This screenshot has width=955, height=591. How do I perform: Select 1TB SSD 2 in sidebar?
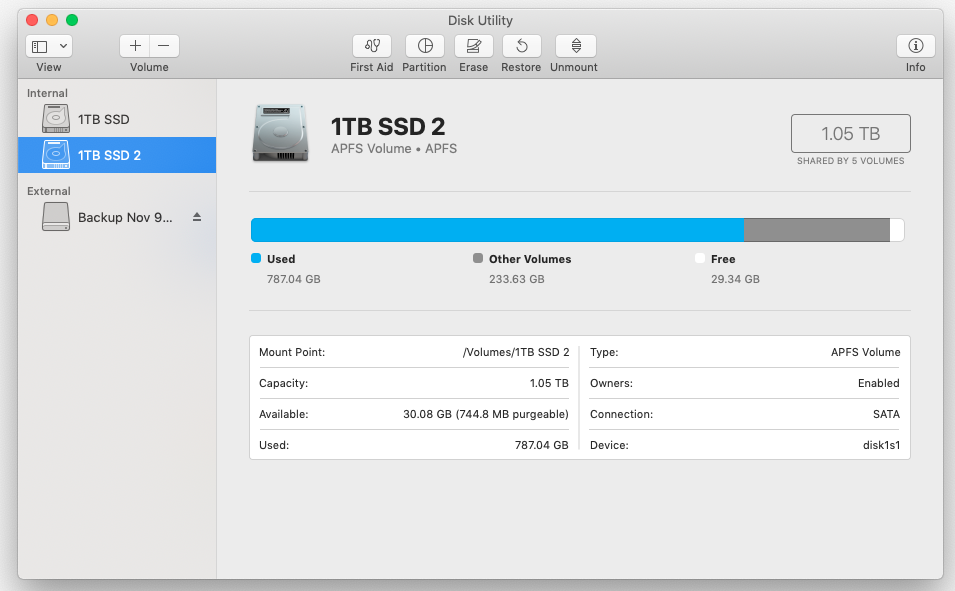(117, 155)
